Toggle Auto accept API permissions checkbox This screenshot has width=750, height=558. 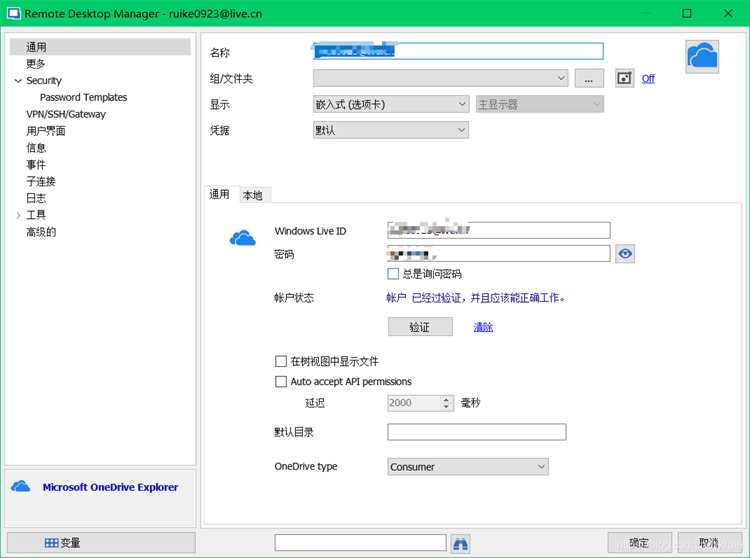tap(281, 382)
